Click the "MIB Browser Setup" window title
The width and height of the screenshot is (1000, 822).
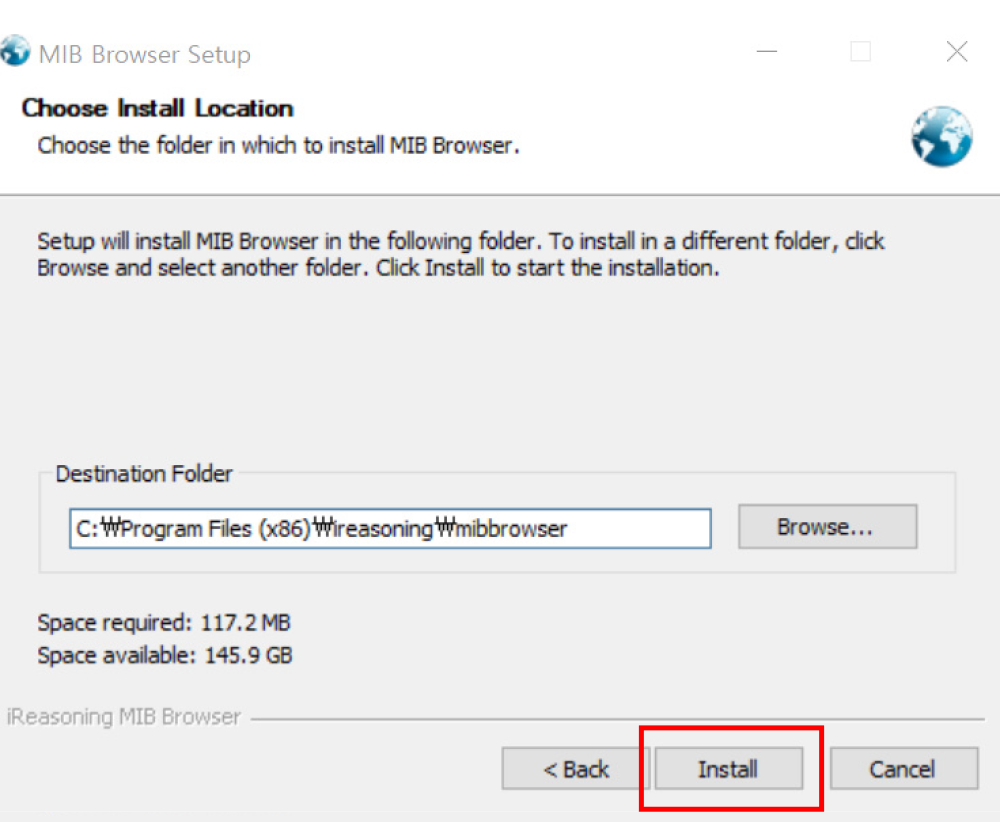144,54
